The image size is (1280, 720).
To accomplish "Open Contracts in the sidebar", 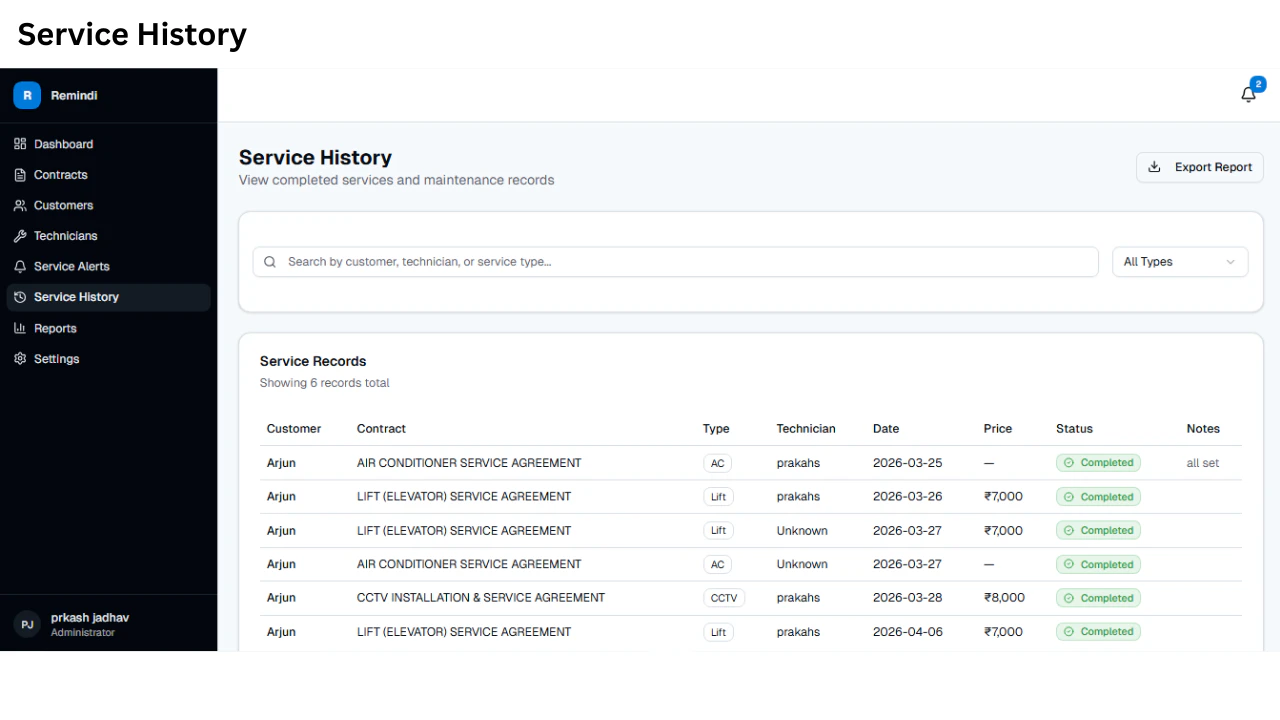I will (x=109, y=175).
